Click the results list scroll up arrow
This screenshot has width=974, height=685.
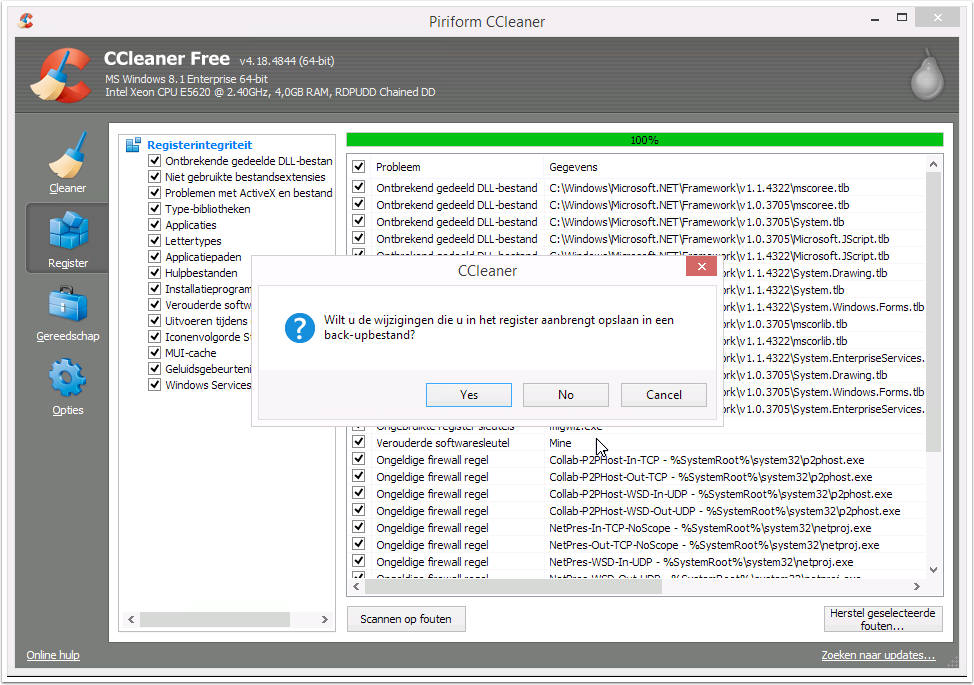click(933, 165)
